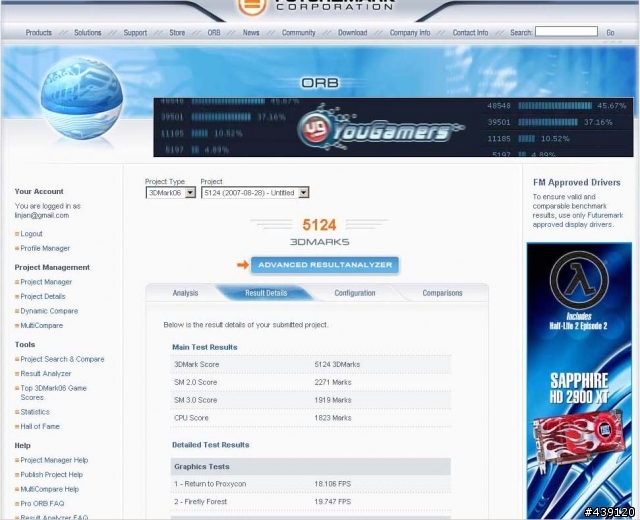
Task: Switch to the Analysis tab
Action: [x=185, y=293]
